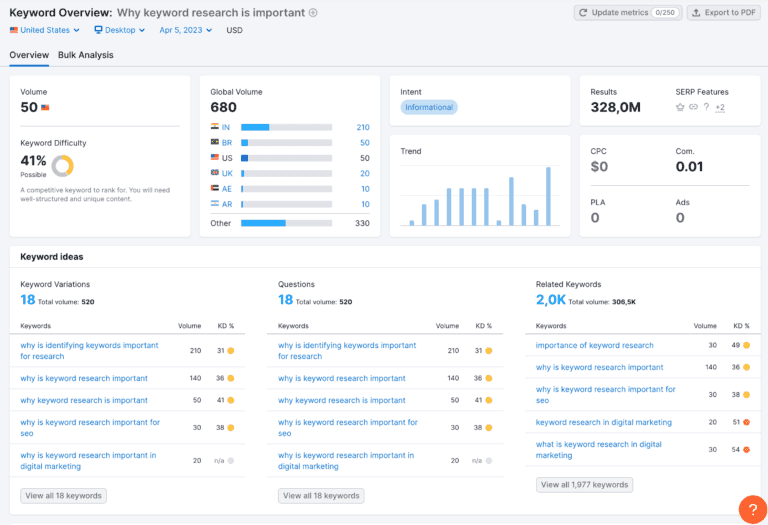Image resolution: width=768 pixels, height=525 pixels.
Task: Click the tallest last bar in Trend chart
Action: tap(548, 196)
